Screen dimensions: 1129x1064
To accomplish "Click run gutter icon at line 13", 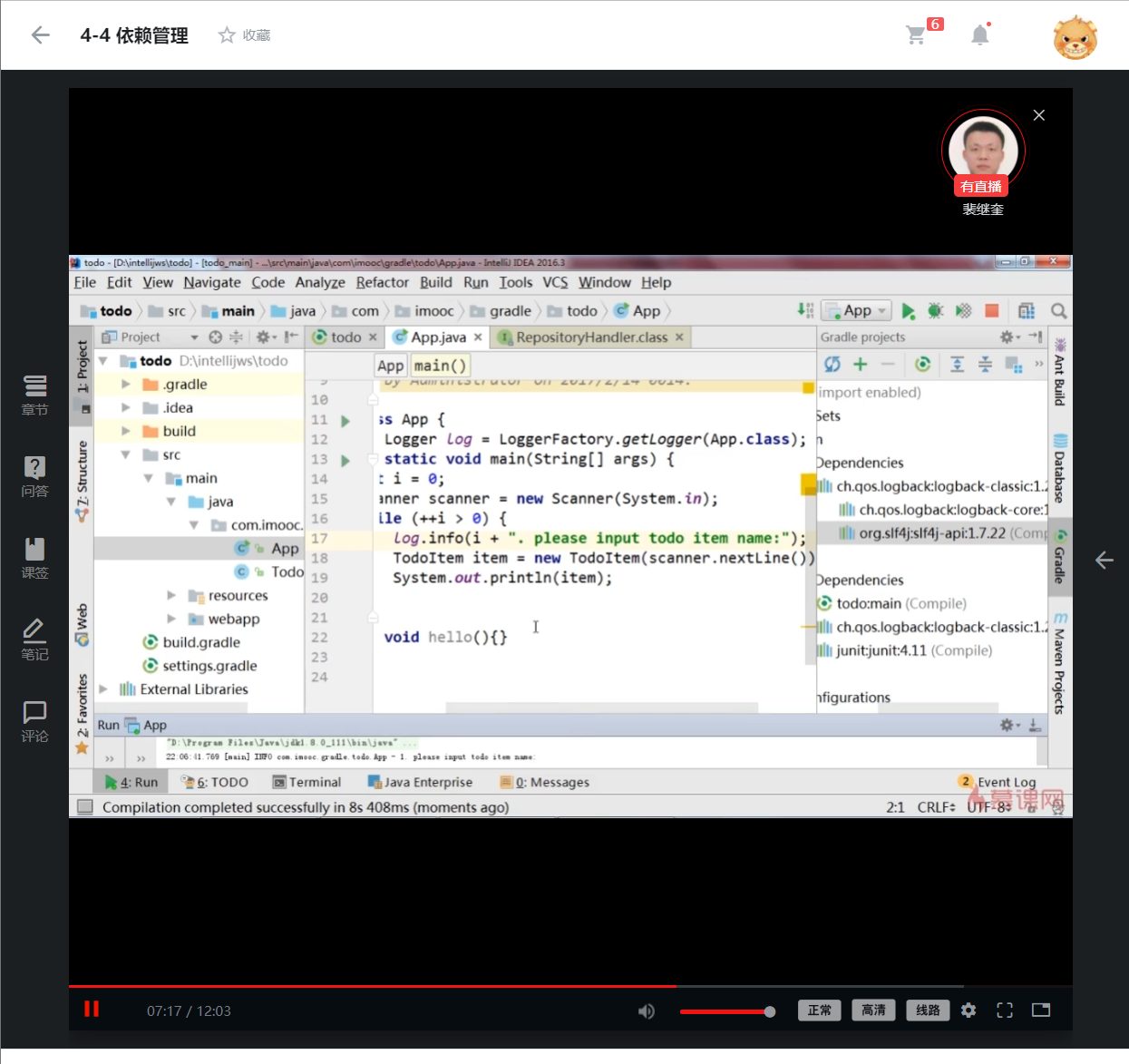I will pyautogui.click(x=346, y=461).
